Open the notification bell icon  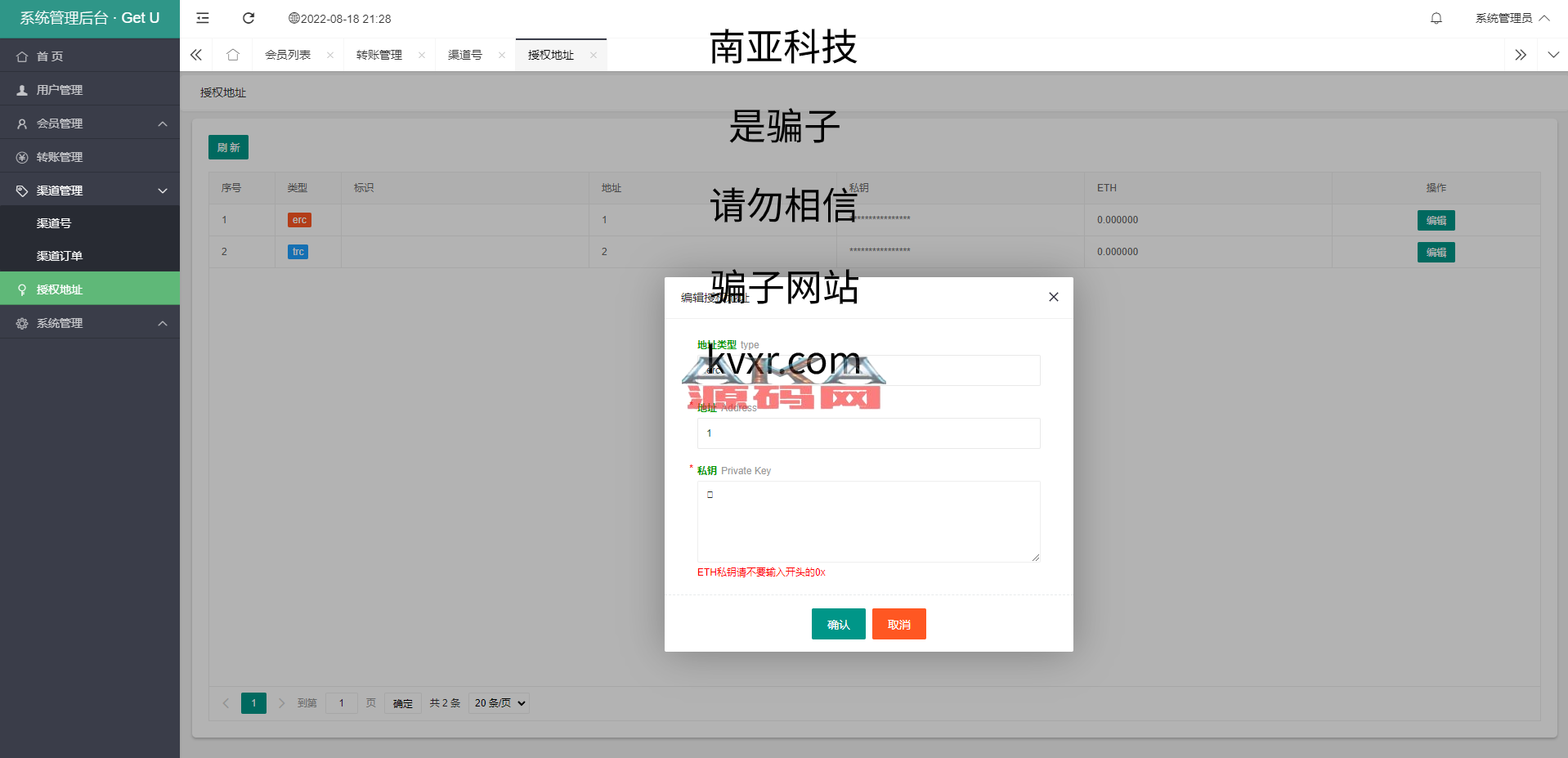pos(1436,18)
